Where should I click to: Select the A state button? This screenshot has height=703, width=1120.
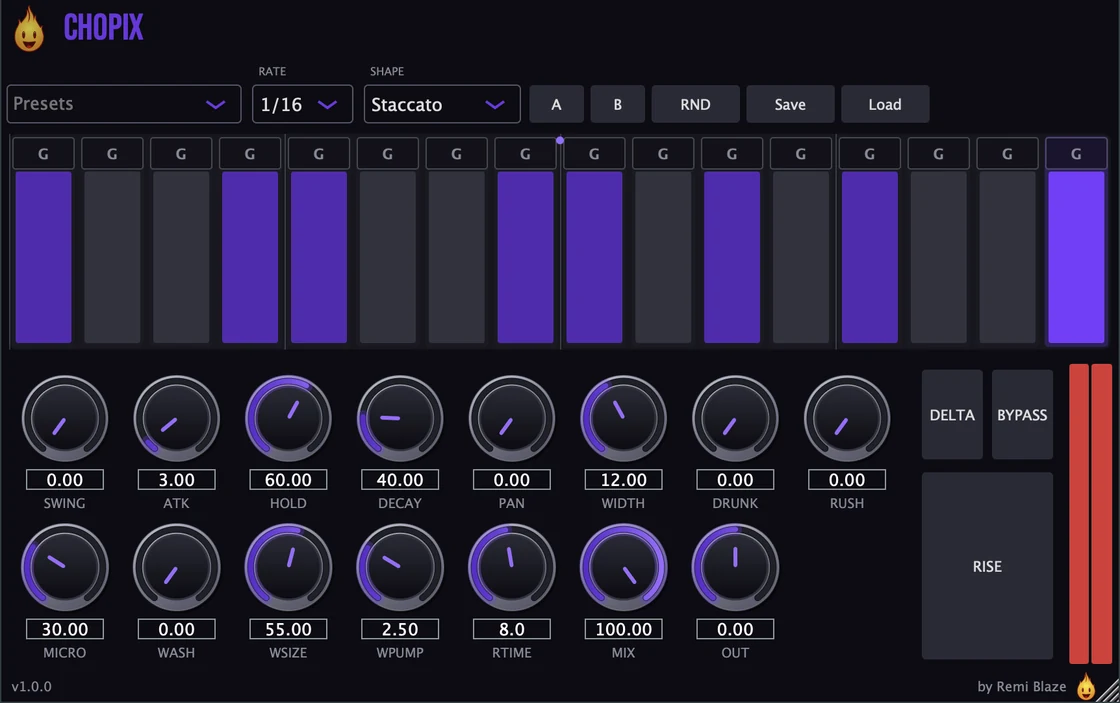[x=556, y=104]
